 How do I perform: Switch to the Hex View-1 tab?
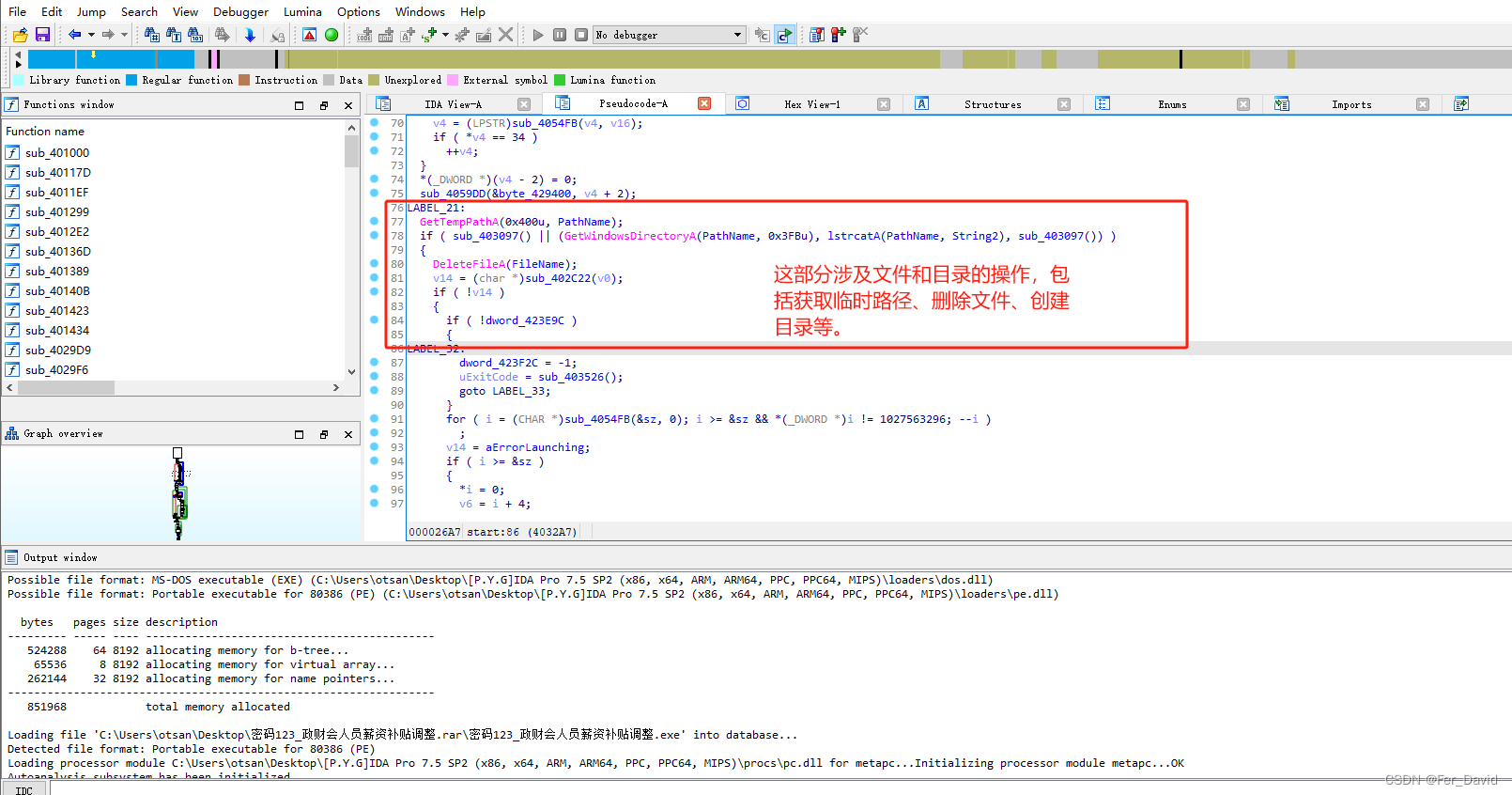coord(812,104)
